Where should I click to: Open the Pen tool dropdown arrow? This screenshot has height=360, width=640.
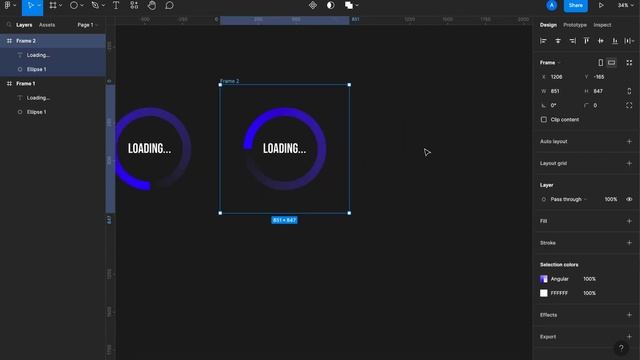(x=103, y=5)
